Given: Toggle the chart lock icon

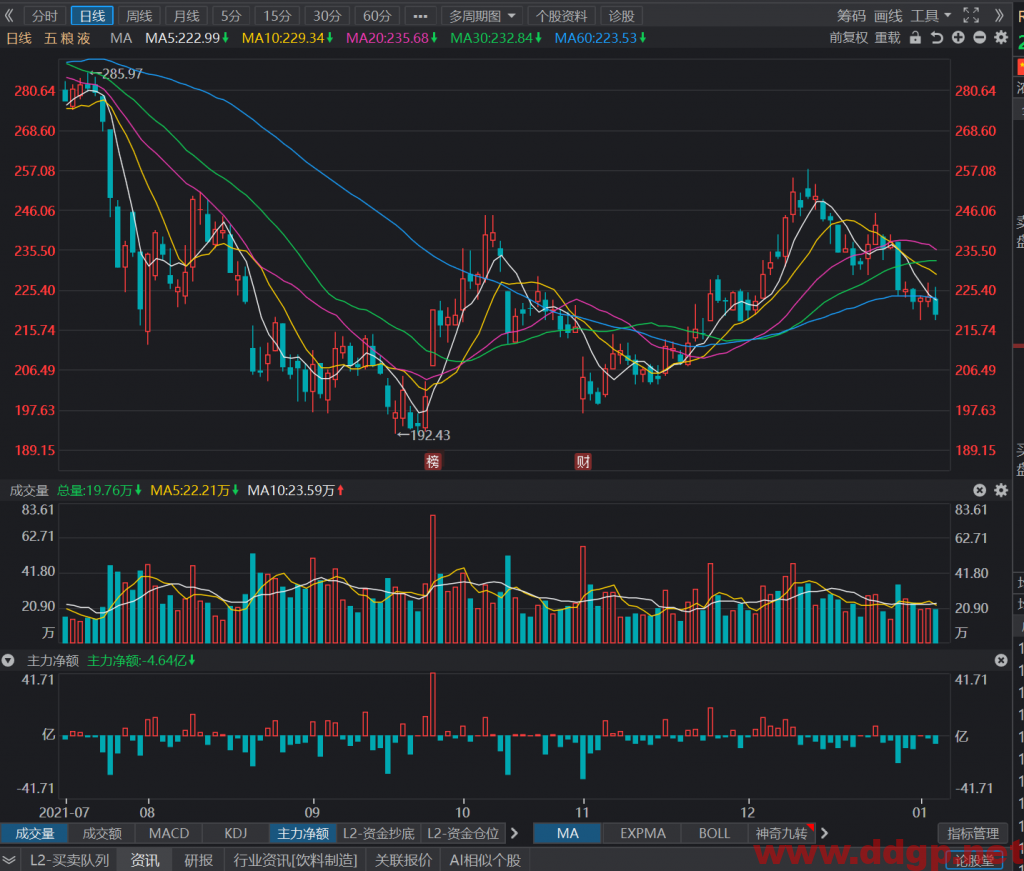Looking at the screenshot, I should click(916, 38).
